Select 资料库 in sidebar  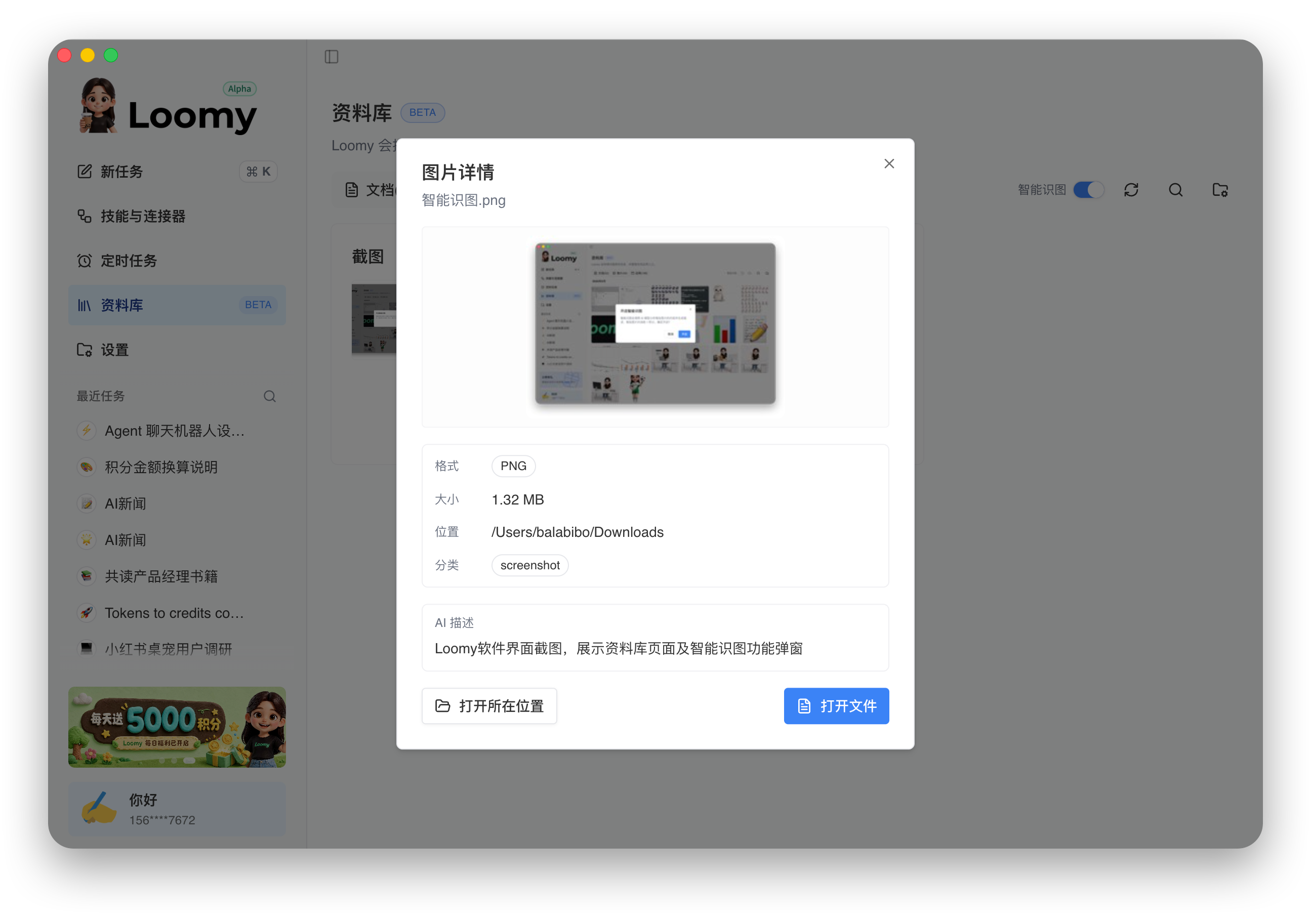point(177,305)
